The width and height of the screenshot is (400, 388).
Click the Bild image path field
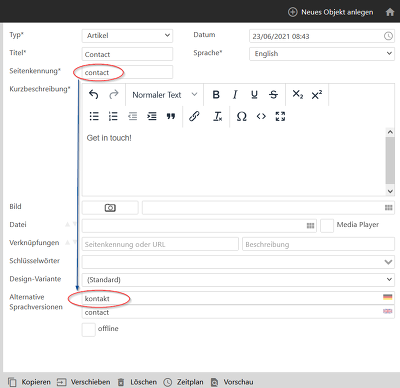[269, 208]
